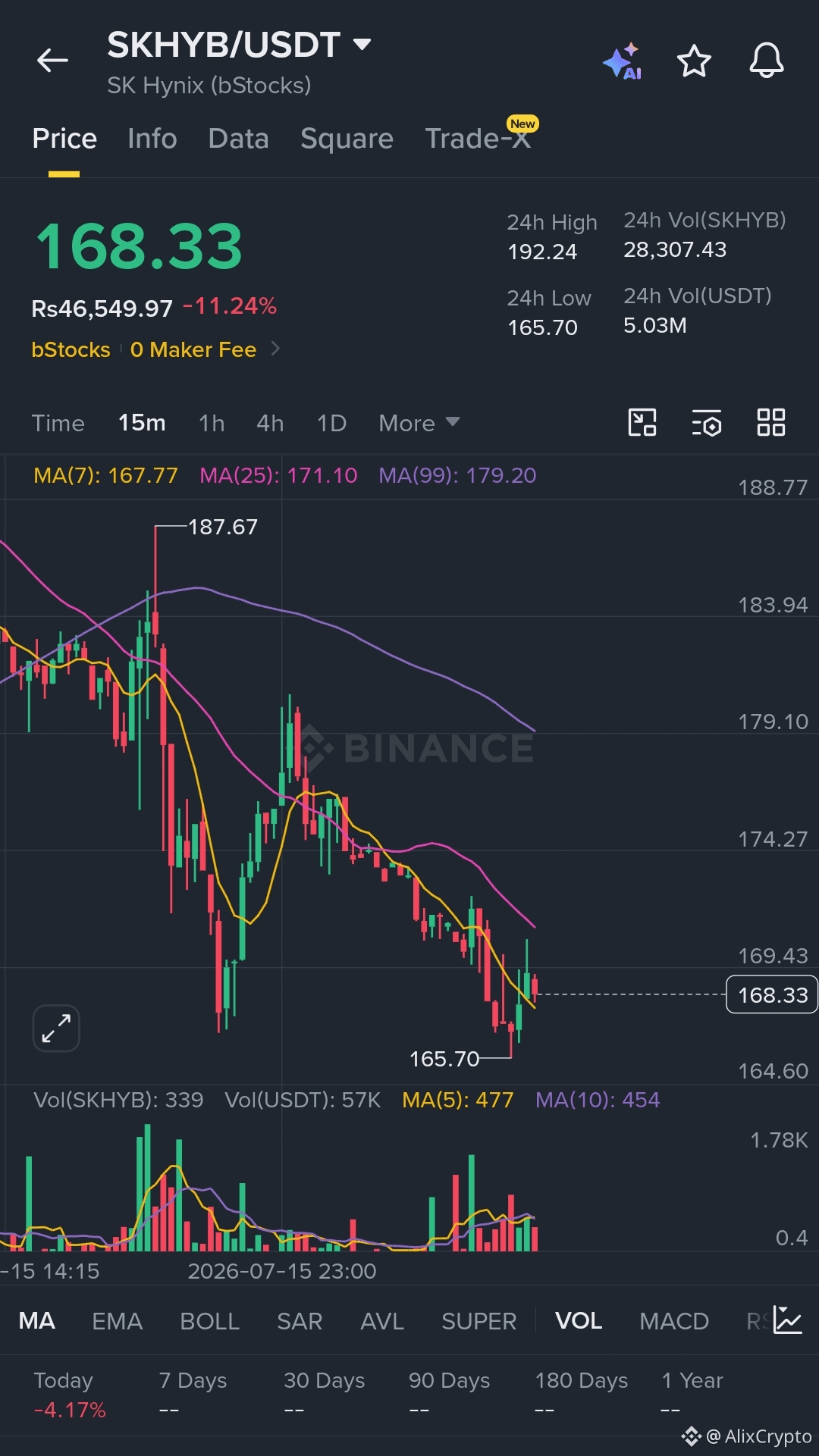This screenshot has width=819, height=1456.
Task: Tap the 180 Days performance column
Action: [582, 1395]
